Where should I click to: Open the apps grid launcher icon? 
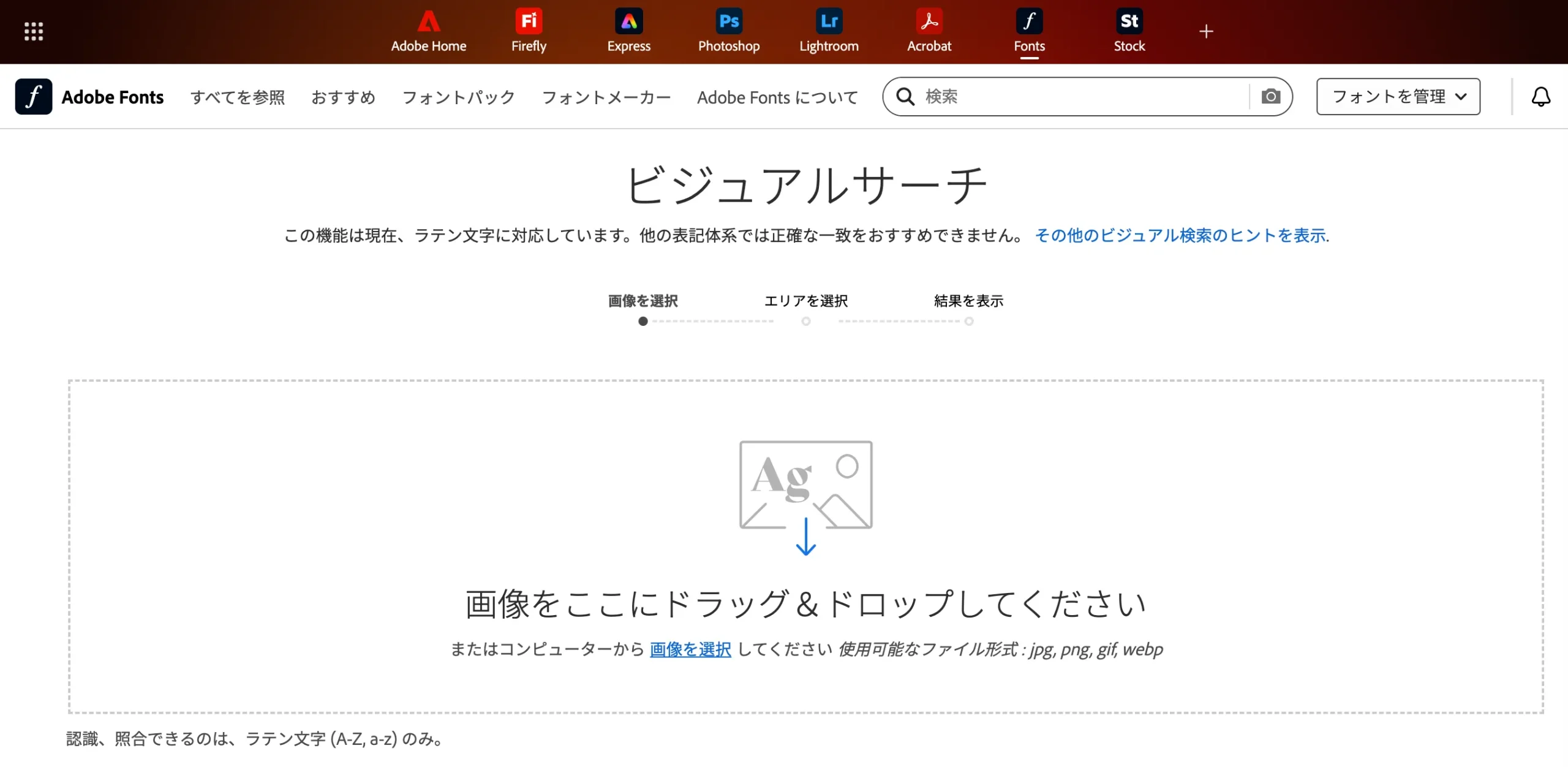tap(34, 31)
